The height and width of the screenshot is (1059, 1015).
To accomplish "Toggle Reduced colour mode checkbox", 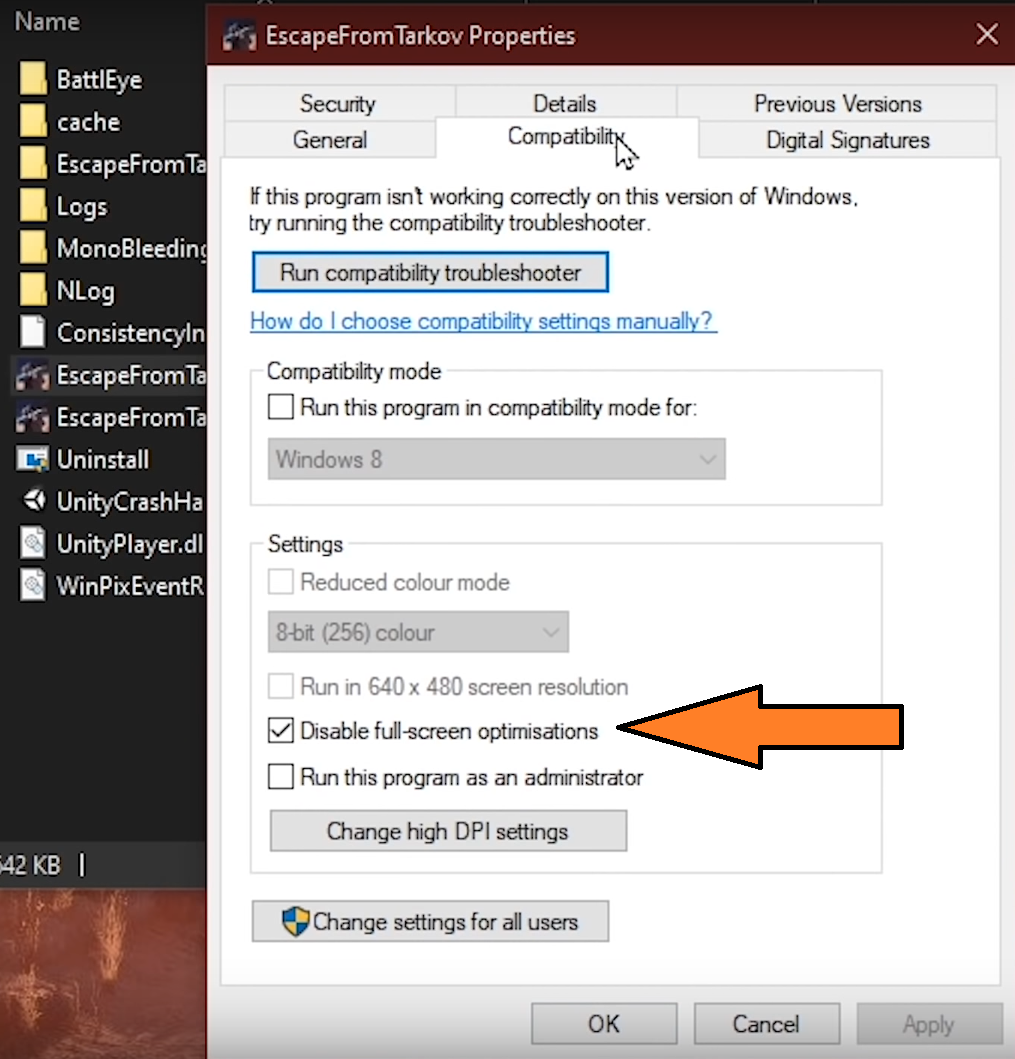I will [281, 582].
